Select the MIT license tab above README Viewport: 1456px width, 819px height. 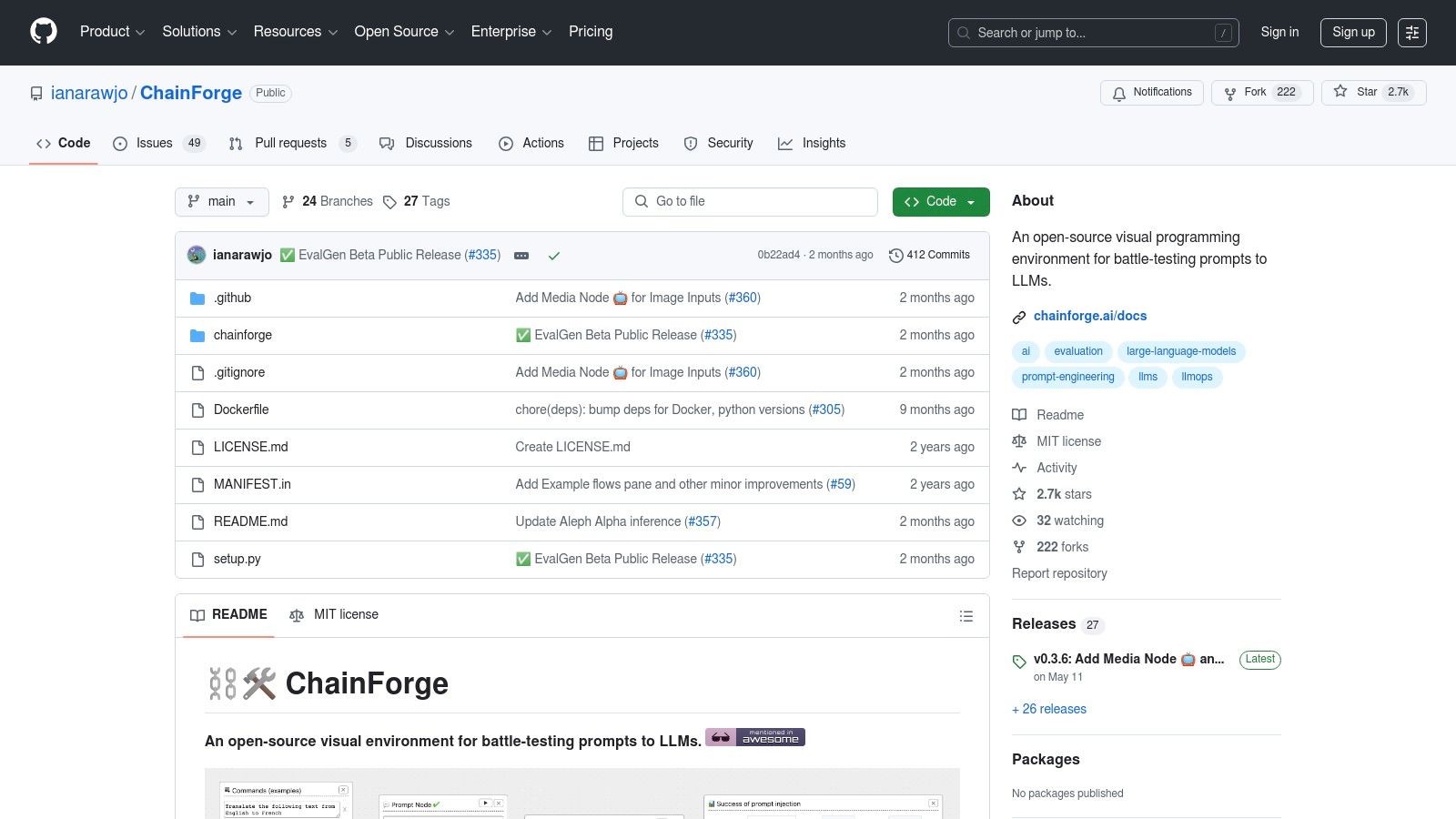click(x=334, y=615)
